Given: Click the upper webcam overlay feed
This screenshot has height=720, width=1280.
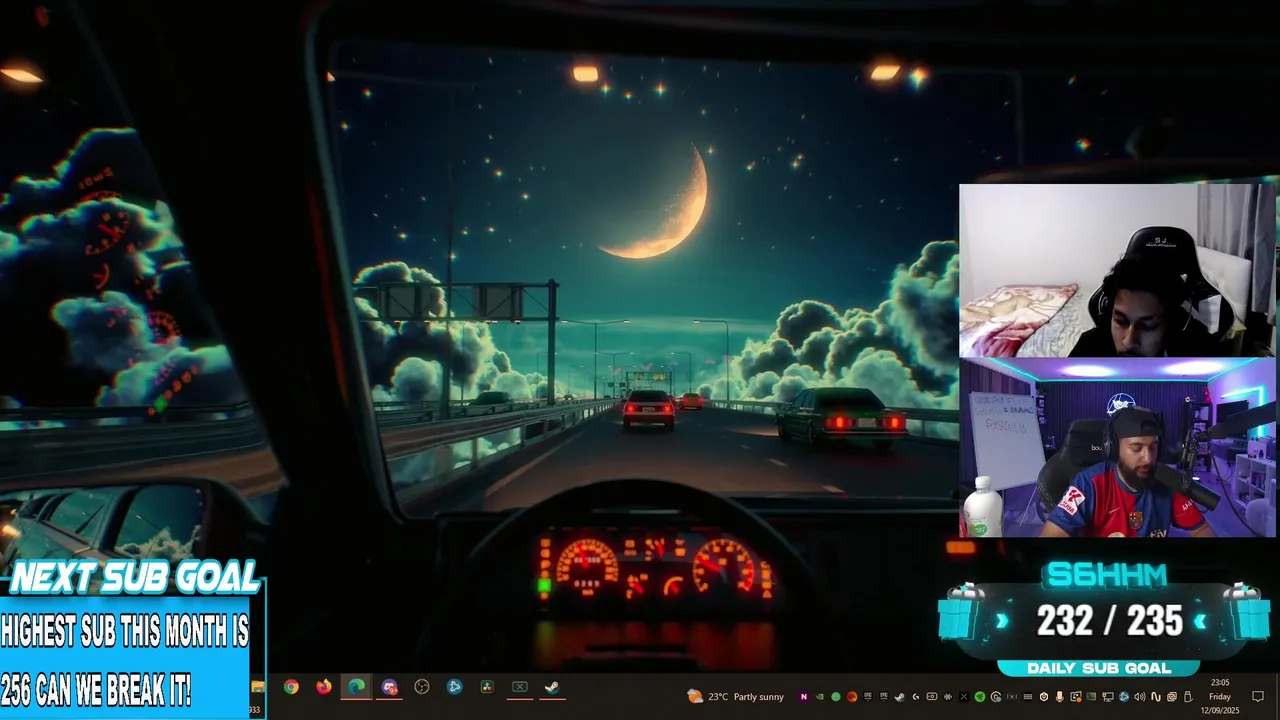Looking at the screenshot, I should (1118, 270).
